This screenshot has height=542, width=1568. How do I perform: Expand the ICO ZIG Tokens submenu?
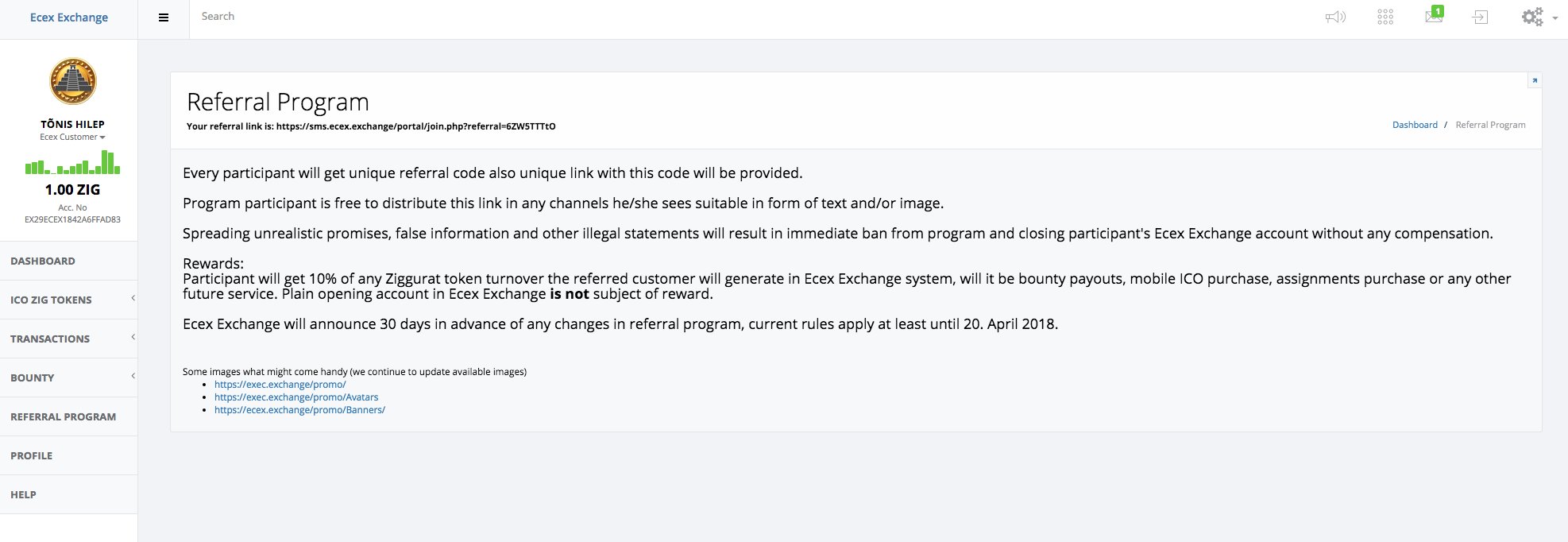point(68,300)
